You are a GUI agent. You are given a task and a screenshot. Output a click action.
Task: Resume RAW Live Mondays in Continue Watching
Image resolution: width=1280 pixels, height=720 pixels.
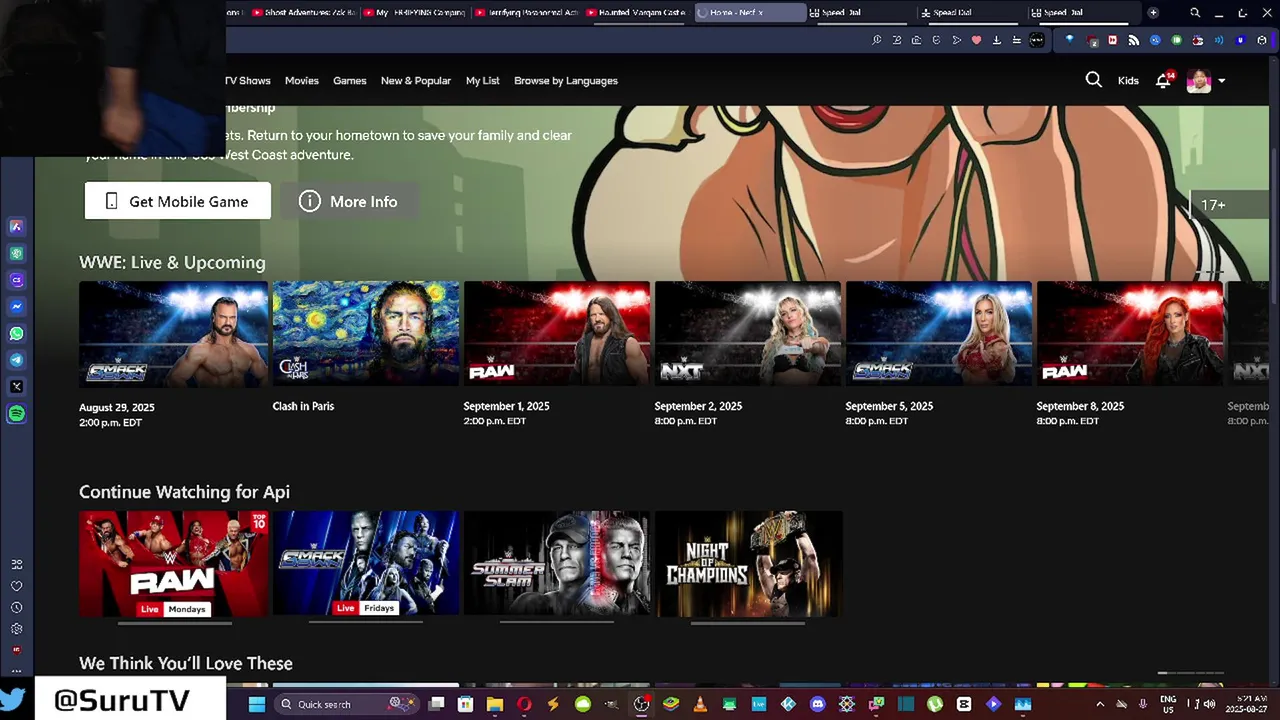(173, 563)
